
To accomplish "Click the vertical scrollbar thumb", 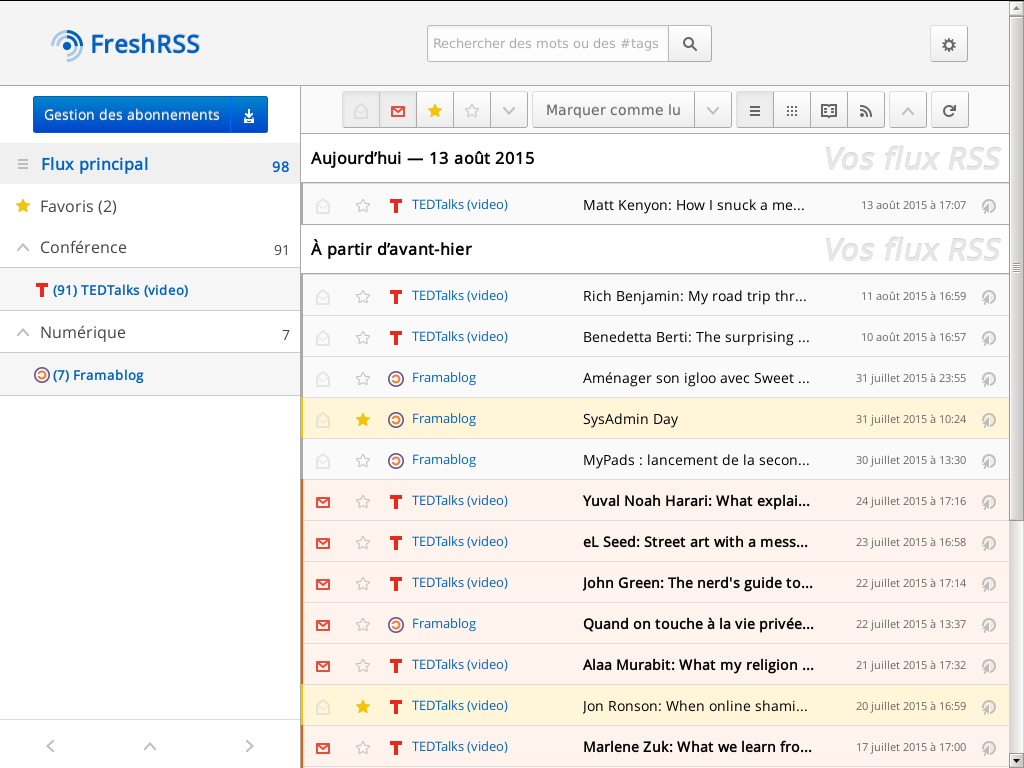I will point(1016,268).
